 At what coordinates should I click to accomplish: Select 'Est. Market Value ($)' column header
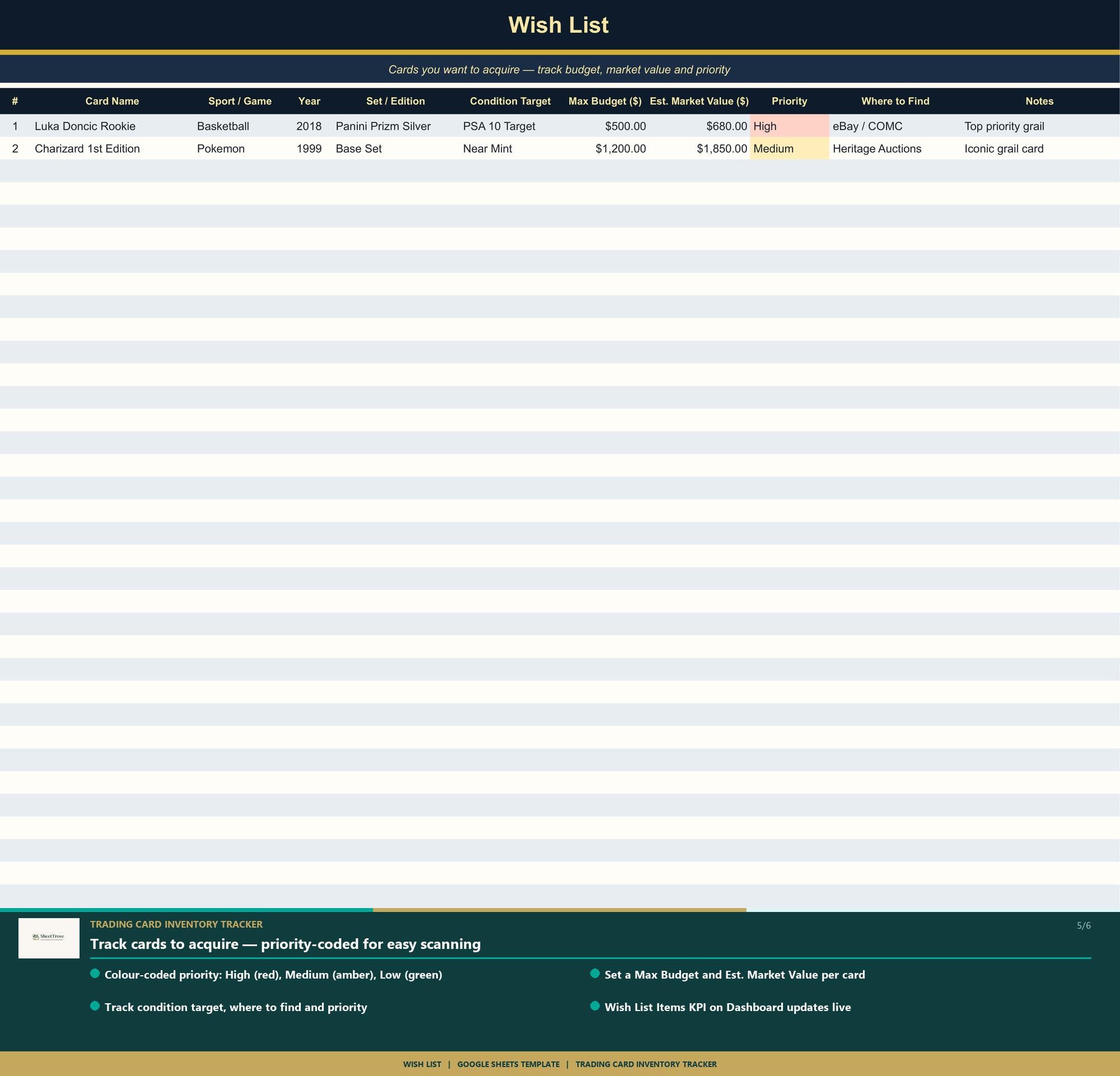pos(699,101)
